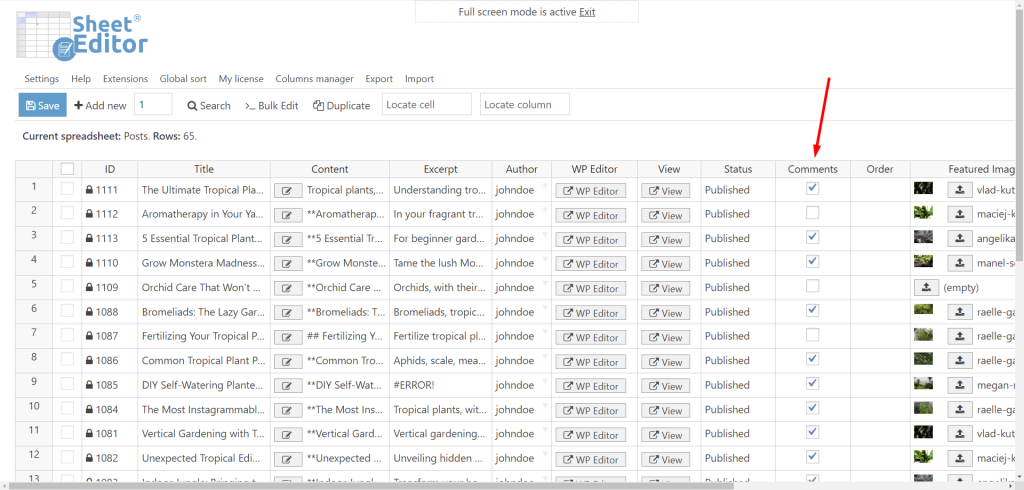Open author dropdown for post 1111
Screen dimensions: 1024x490
coord(543,186)
